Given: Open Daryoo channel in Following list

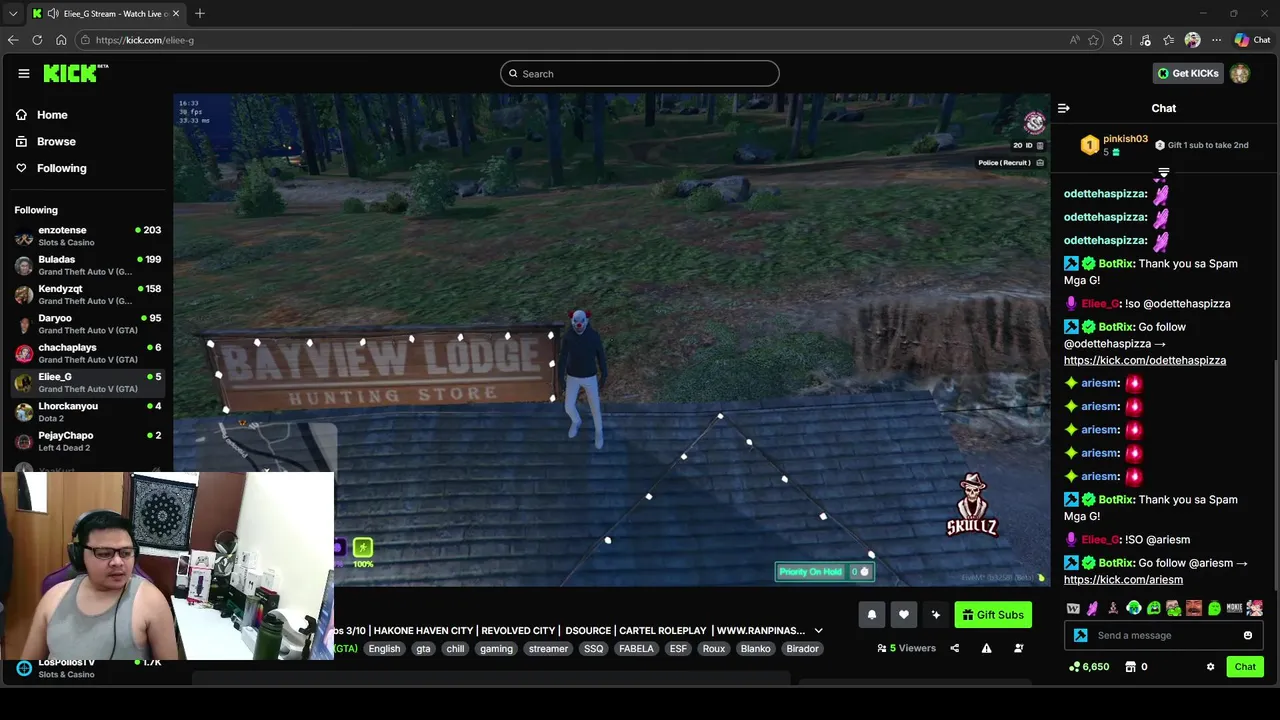Looking at the screenshot, I should 88,324.
